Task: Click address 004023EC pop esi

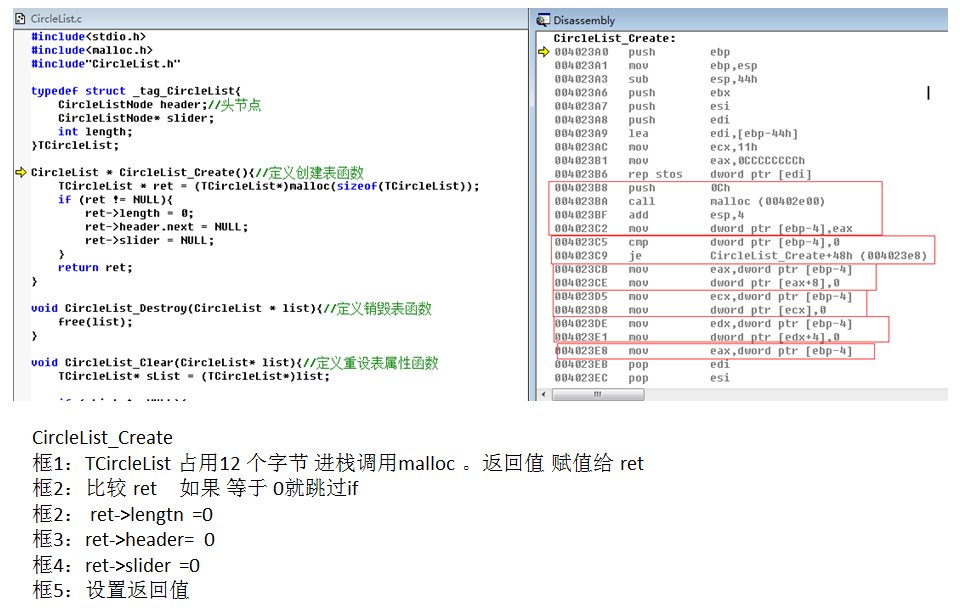Action: (643, 378)
